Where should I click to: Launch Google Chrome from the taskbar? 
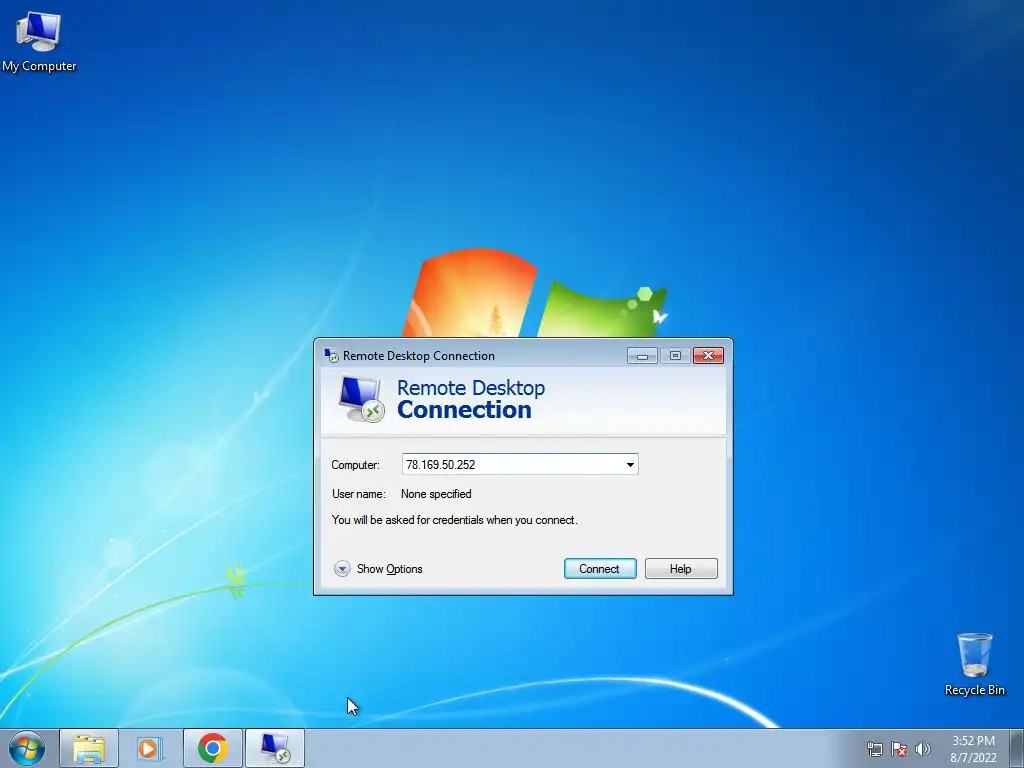click(x=212, y=748)
